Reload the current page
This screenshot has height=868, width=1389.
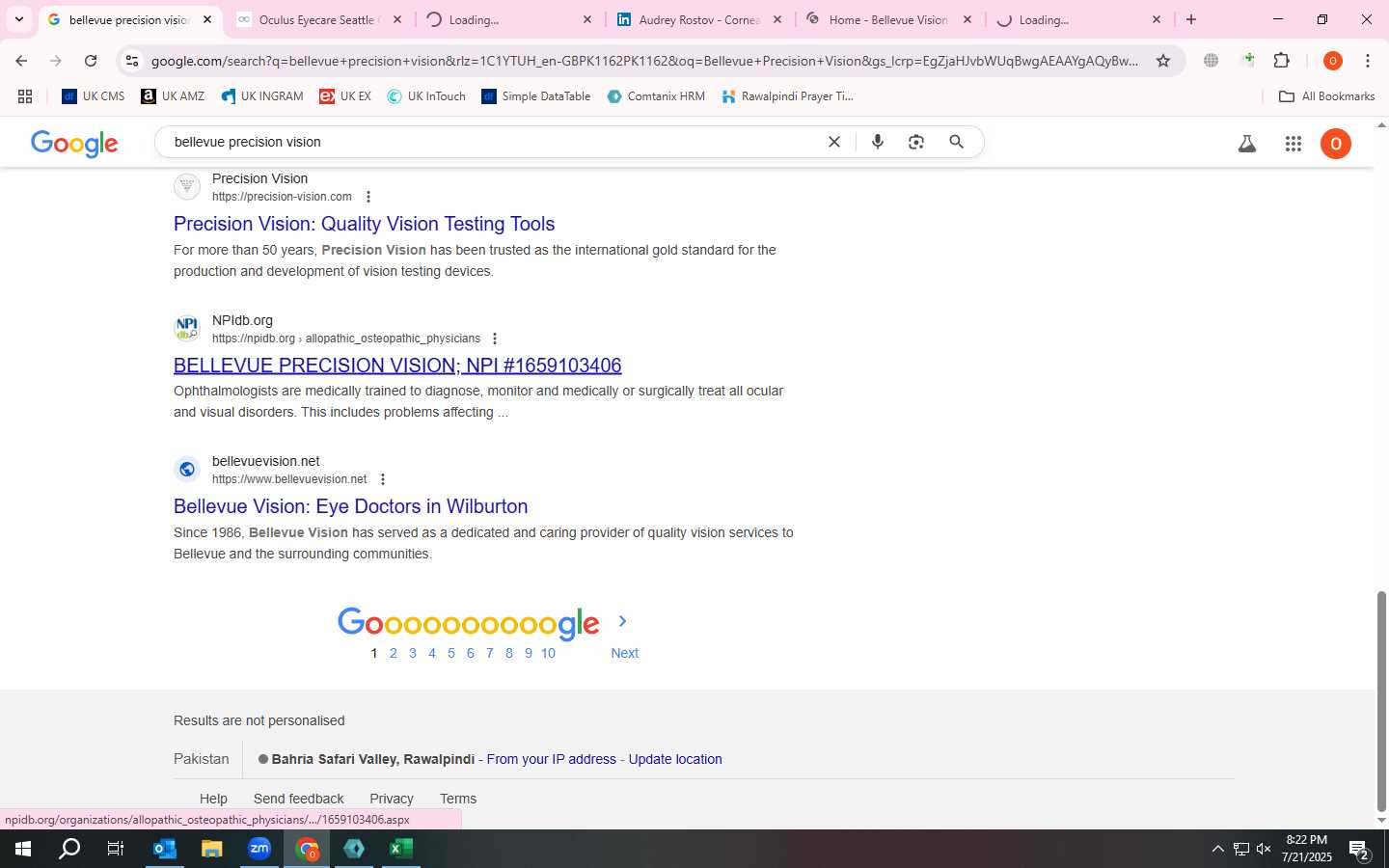pos(91,61)
